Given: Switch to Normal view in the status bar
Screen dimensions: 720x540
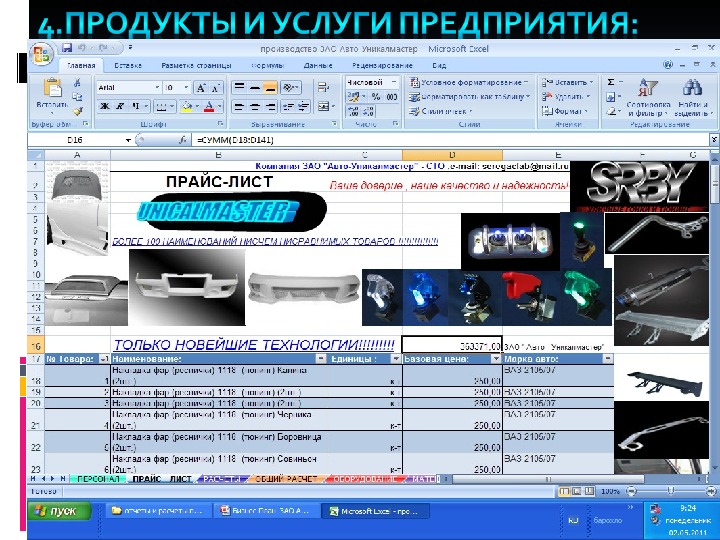Looking at the screenshot, I should [563, 491].
